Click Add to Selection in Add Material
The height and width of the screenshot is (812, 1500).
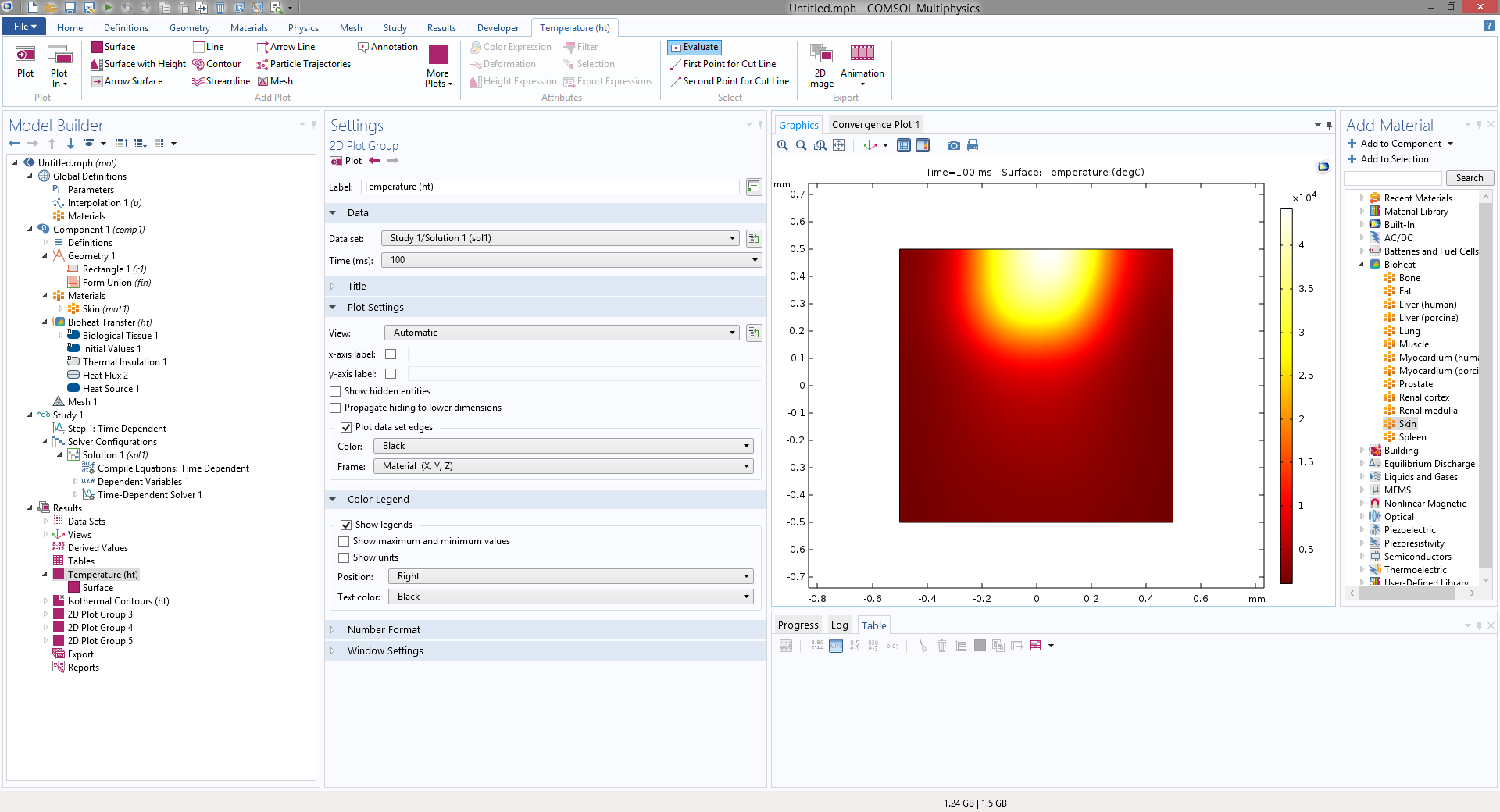point(1387,159)
